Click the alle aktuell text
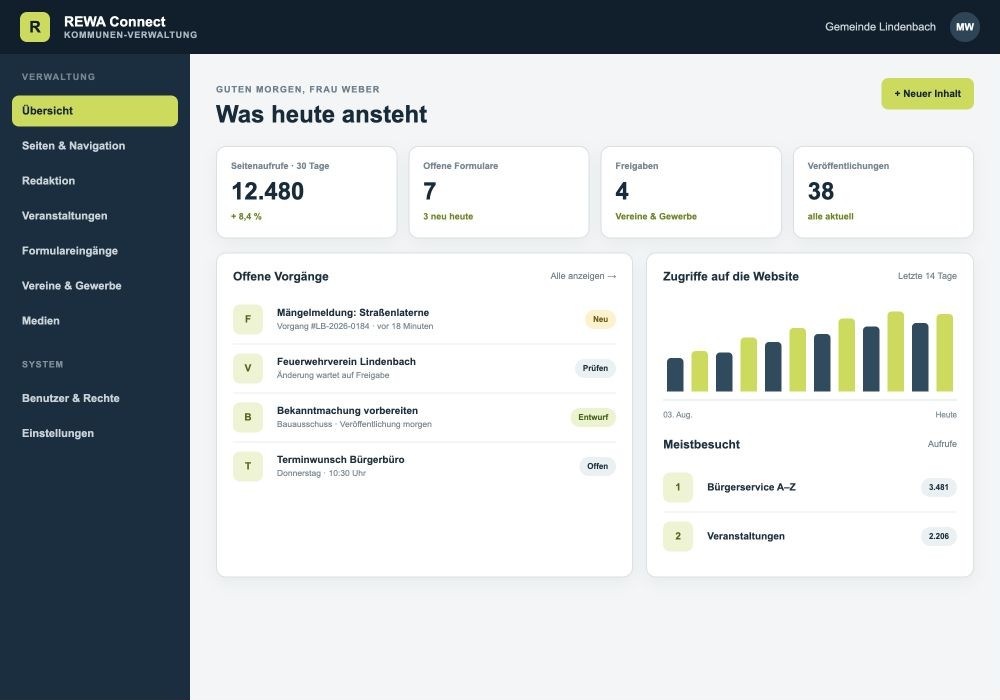1000x700 pixels. (x=830, y=217)
